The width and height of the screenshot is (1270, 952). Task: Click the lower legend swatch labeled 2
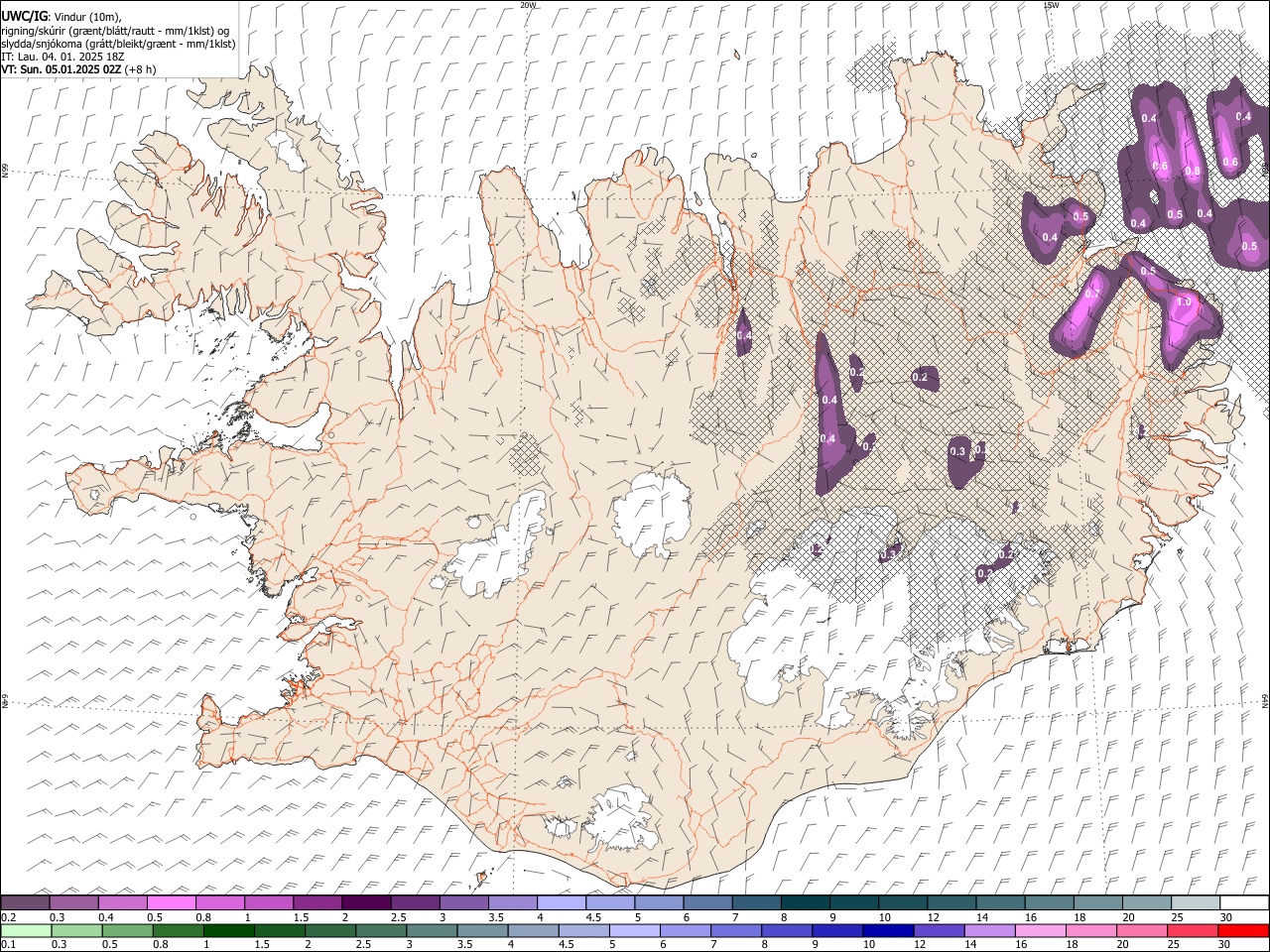click(330, 930)
